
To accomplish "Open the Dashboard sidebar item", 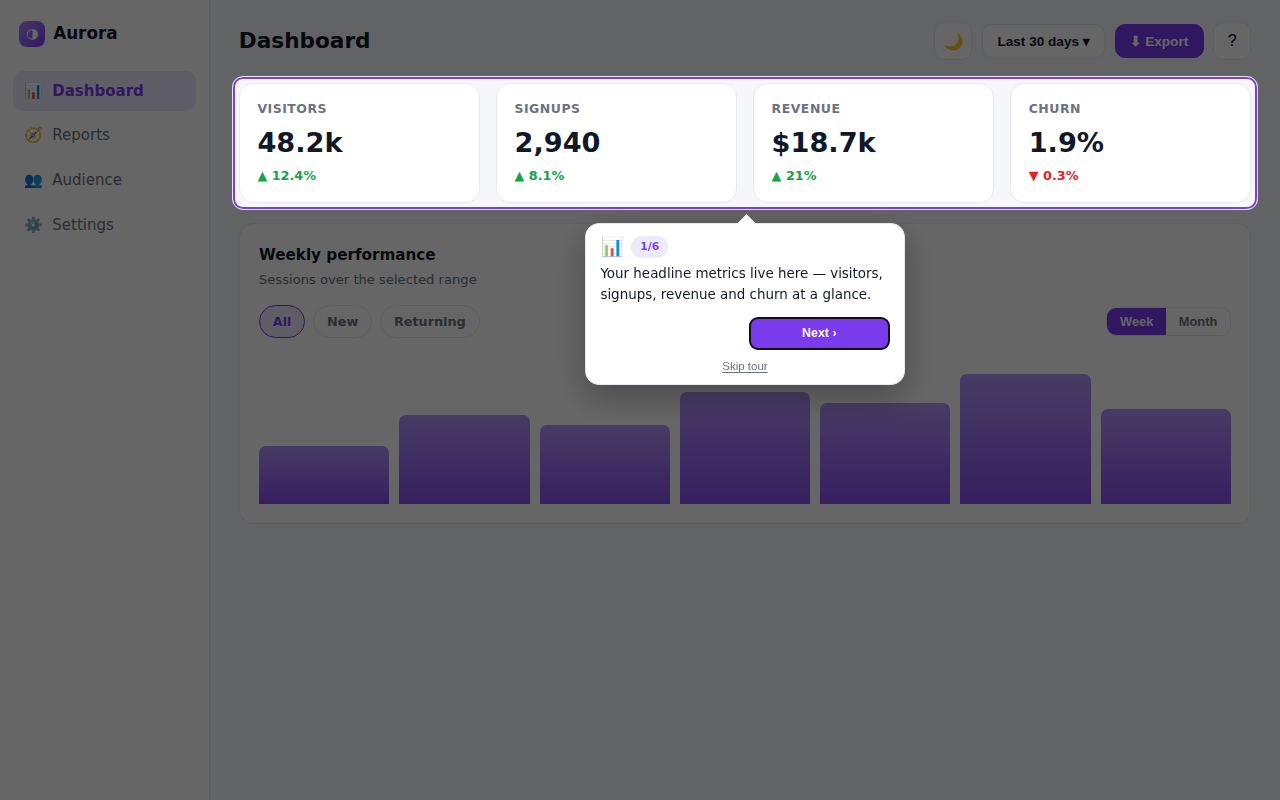I will (x=104, y=91).
